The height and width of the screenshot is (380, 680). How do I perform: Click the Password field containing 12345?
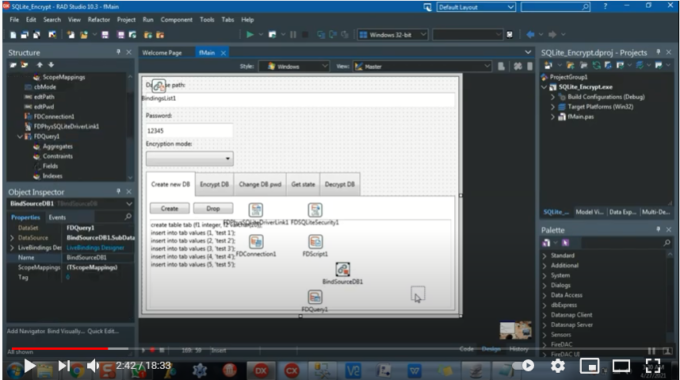[189, 130]
